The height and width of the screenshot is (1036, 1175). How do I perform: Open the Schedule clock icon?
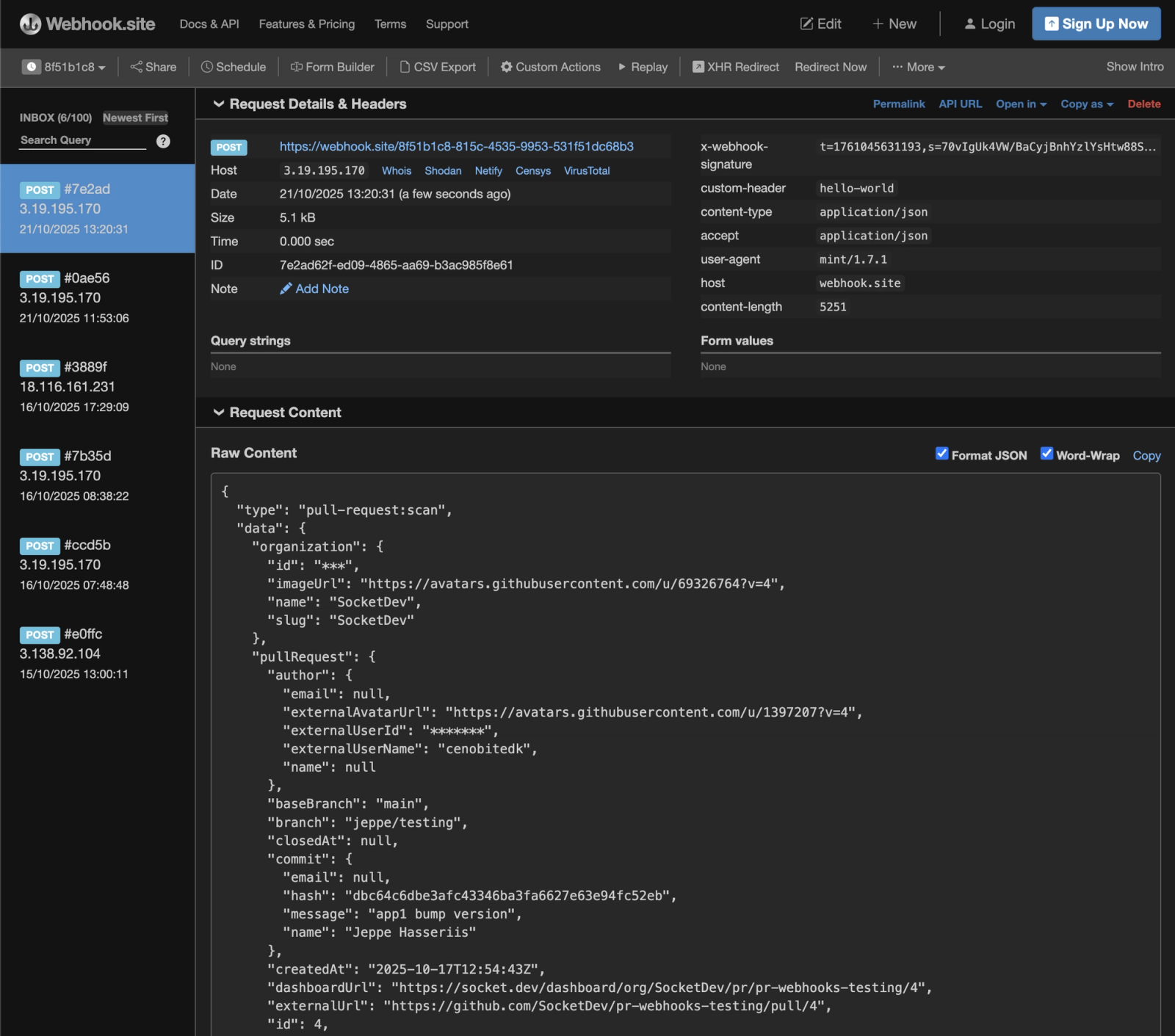[x=207, y=67]
